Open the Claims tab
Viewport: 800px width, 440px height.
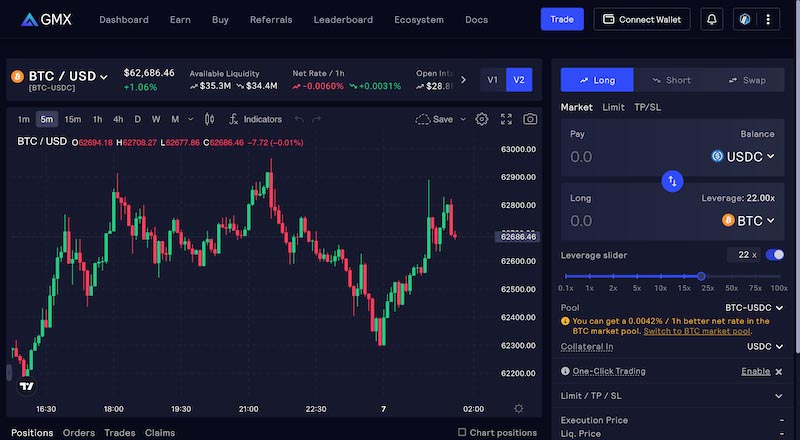[160, 432]
